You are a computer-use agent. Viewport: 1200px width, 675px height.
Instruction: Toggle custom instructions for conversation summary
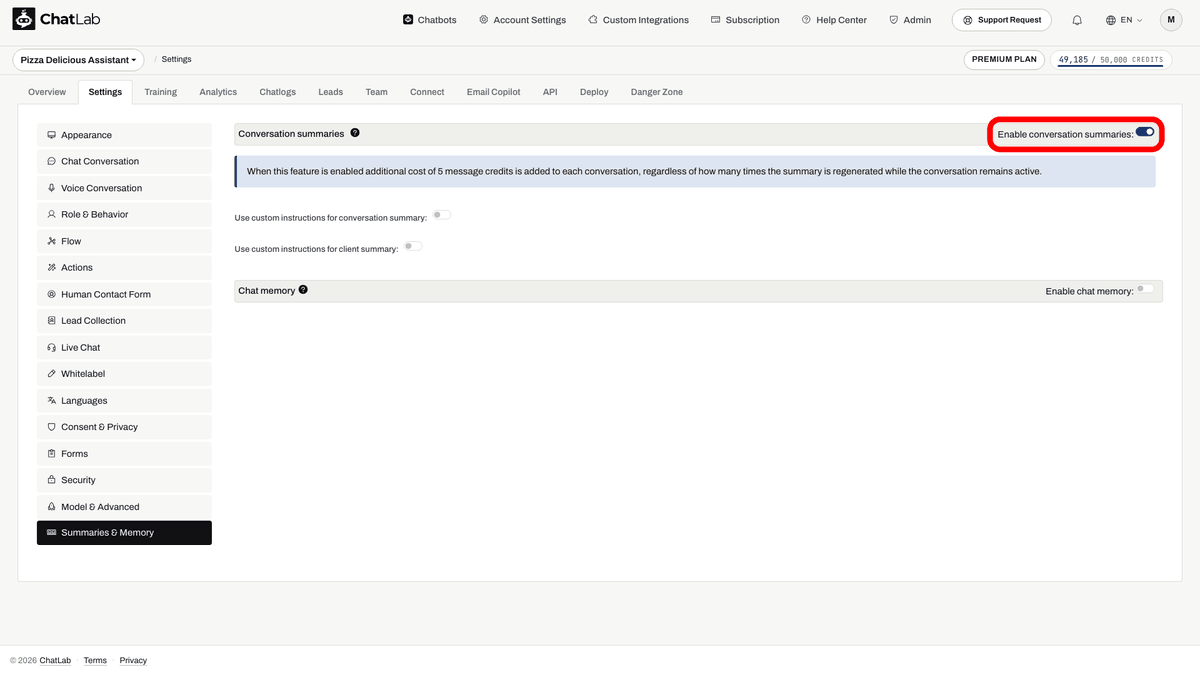point(441,215)
